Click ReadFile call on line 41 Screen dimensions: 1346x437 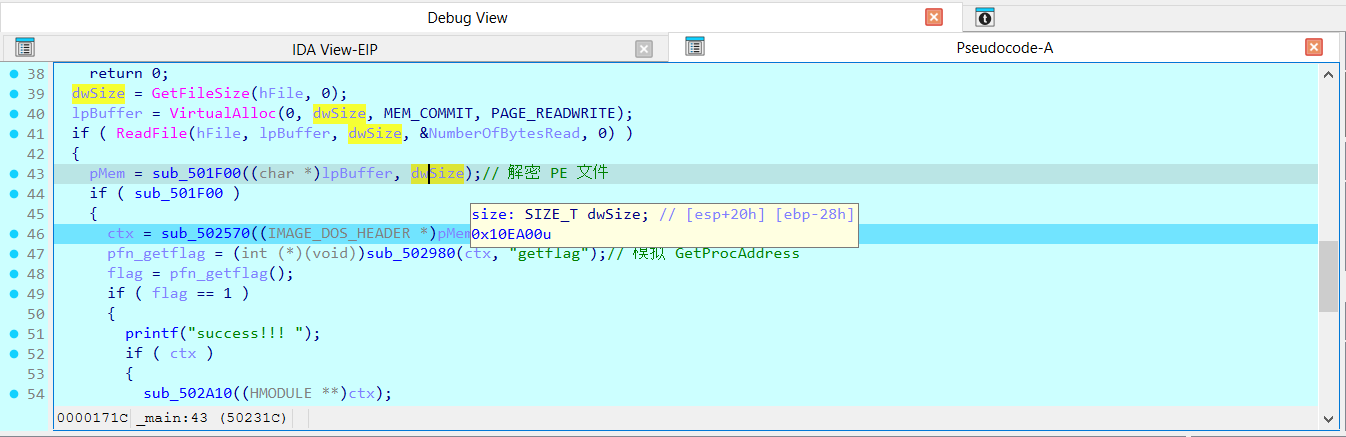(154, 133)
